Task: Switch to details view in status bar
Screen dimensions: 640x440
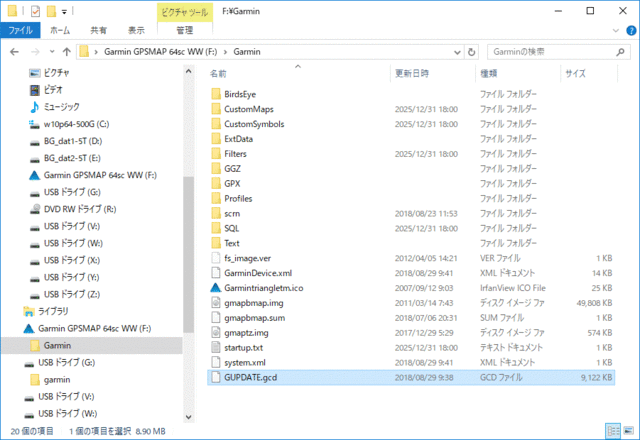Action: click(x=613, y=431)
